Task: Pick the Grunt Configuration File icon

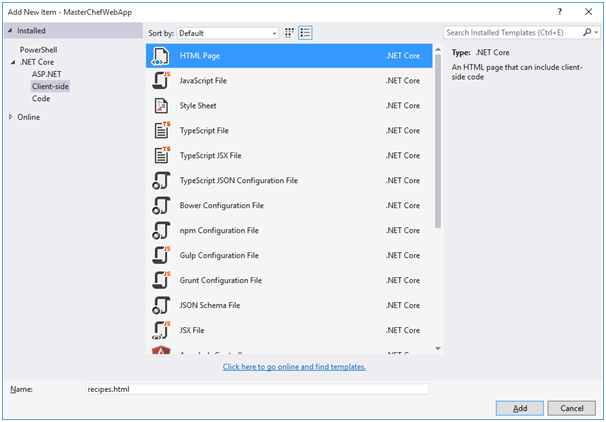Action: (161, 281)
